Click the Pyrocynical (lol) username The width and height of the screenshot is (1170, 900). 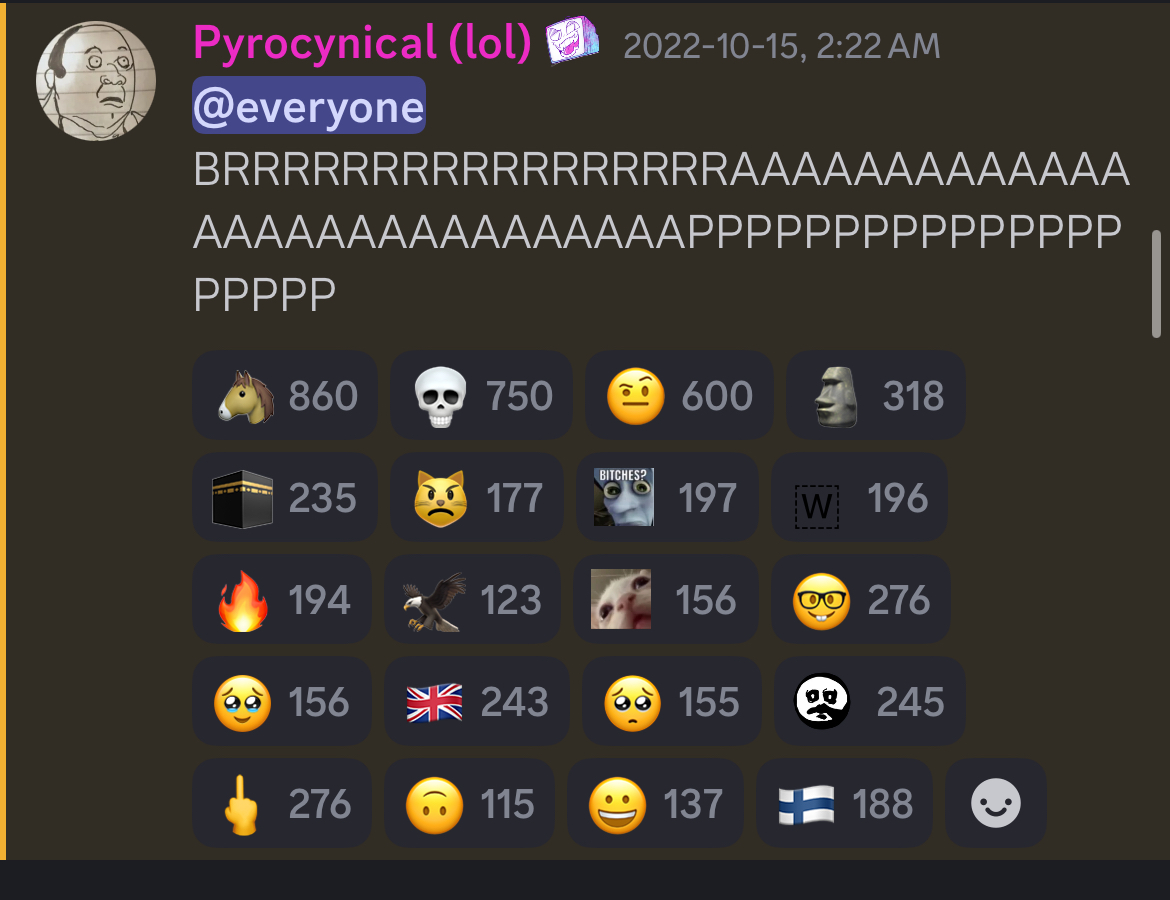coord(362,43)
